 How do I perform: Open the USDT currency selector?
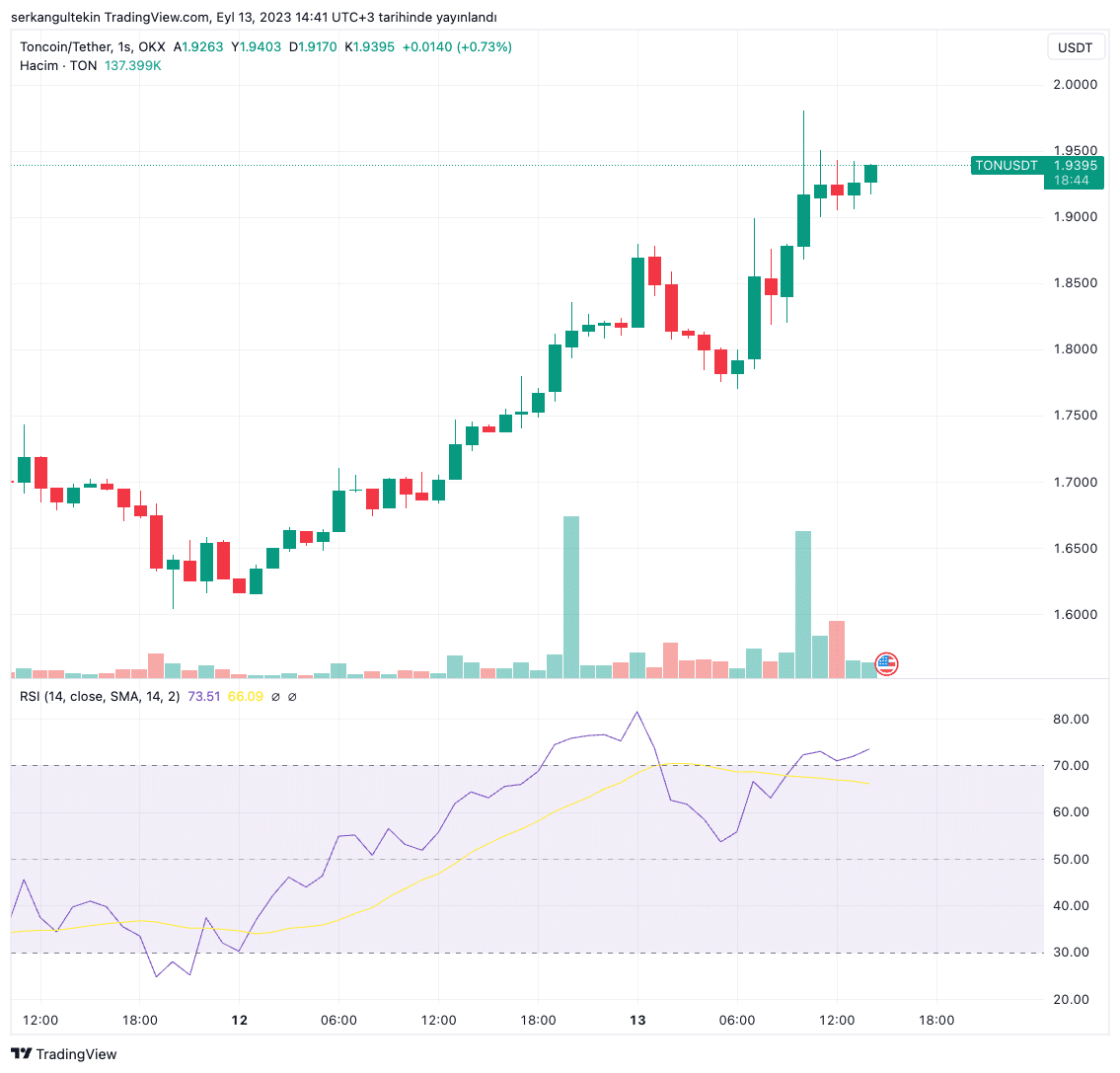[1075, 47]
